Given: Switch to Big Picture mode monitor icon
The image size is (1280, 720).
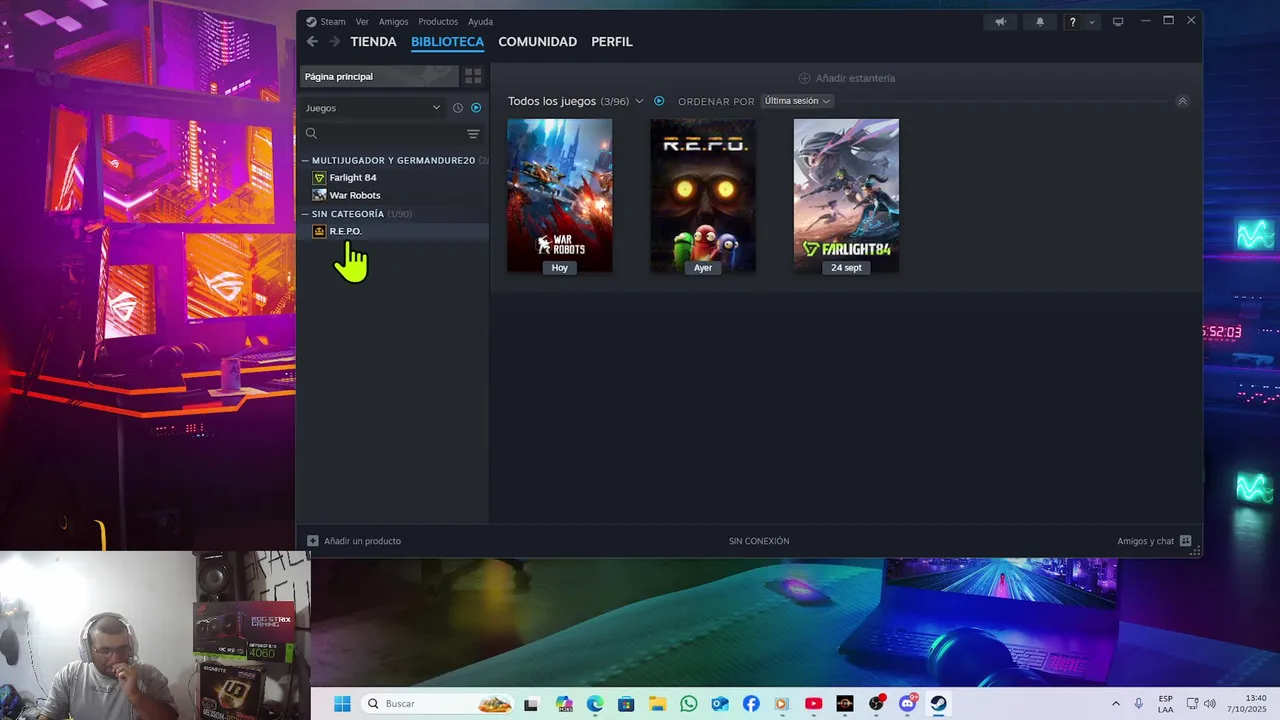Looking at the screenshot, I should (x=1118, y=21).
